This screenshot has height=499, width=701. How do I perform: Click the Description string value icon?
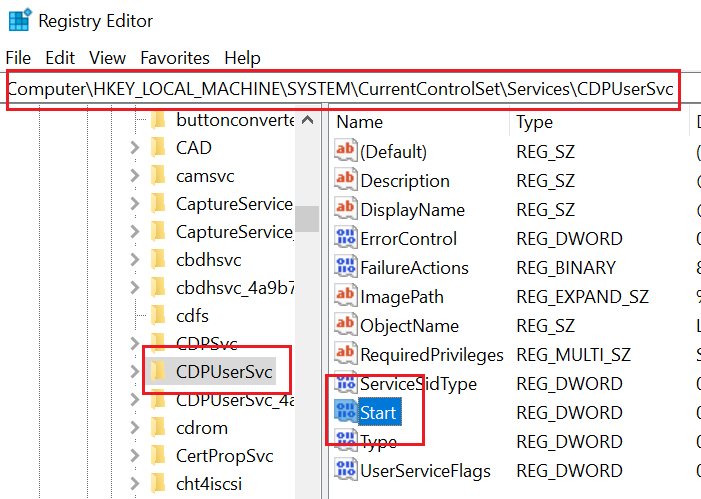click(346, 179)
